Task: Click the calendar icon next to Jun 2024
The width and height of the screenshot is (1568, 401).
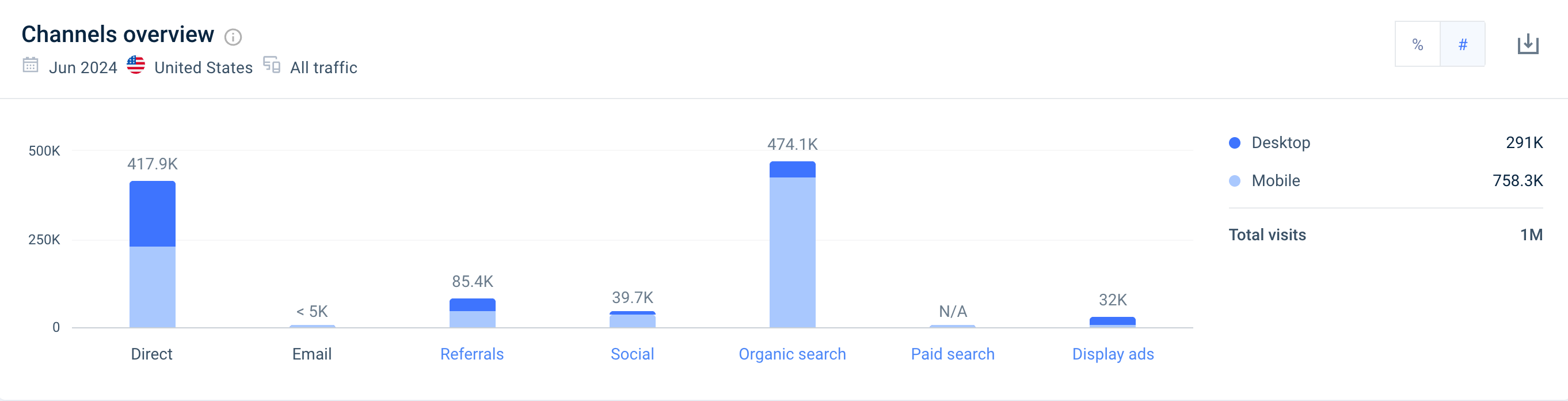Action: coord(31,65)
